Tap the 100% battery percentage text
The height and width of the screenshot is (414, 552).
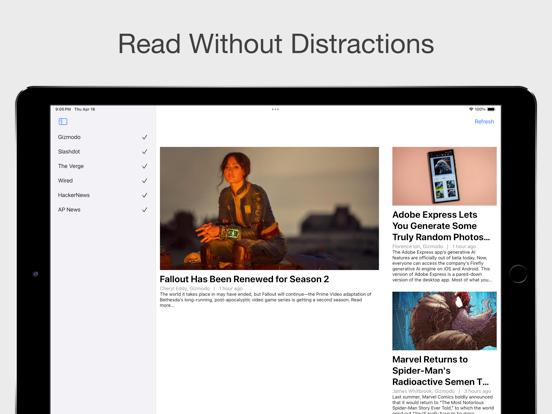(x=480, y=109)
